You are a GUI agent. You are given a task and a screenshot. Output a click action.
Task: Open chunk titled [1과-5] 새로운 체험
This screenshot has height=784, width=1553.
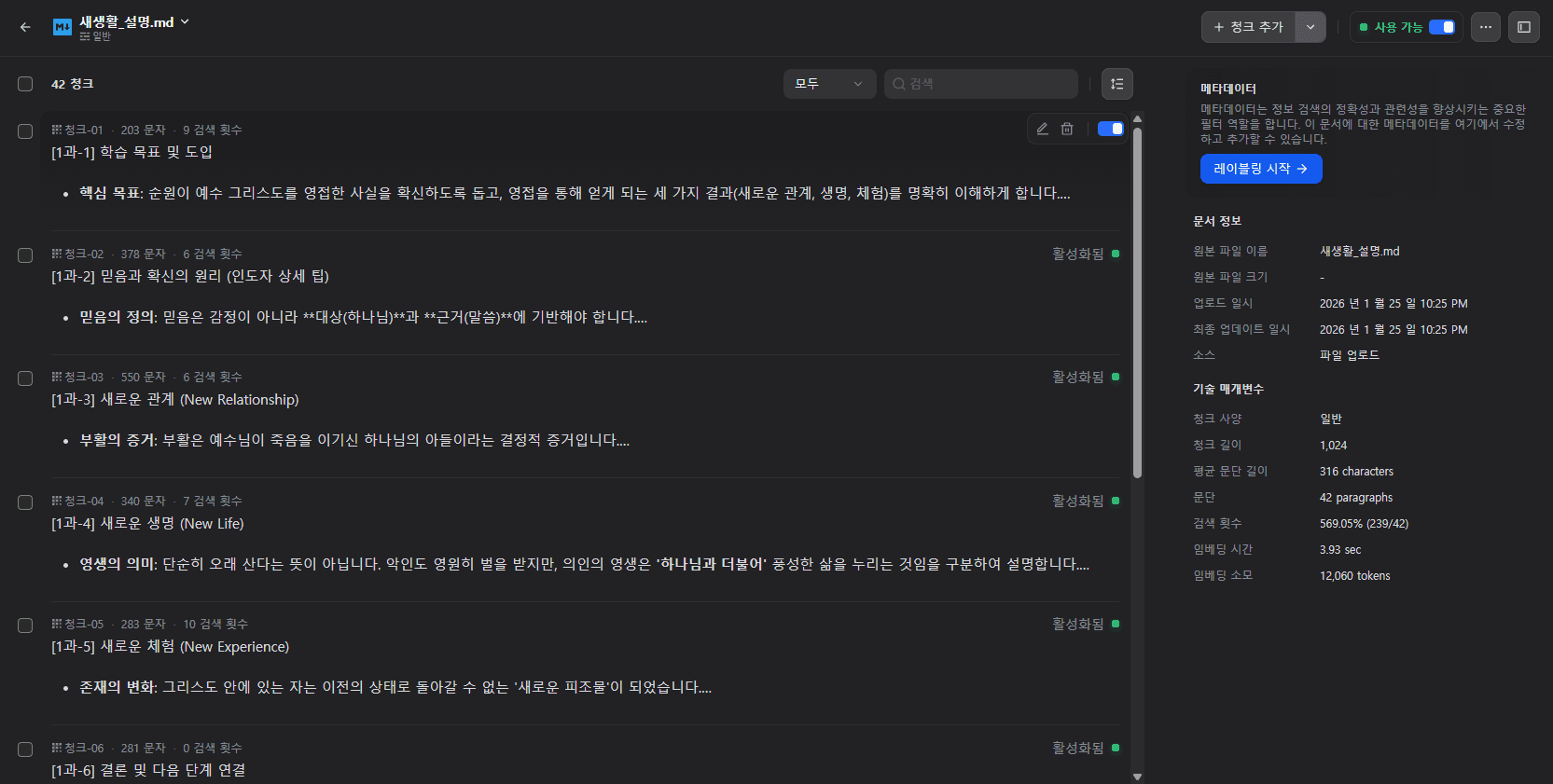coord(170,647)
